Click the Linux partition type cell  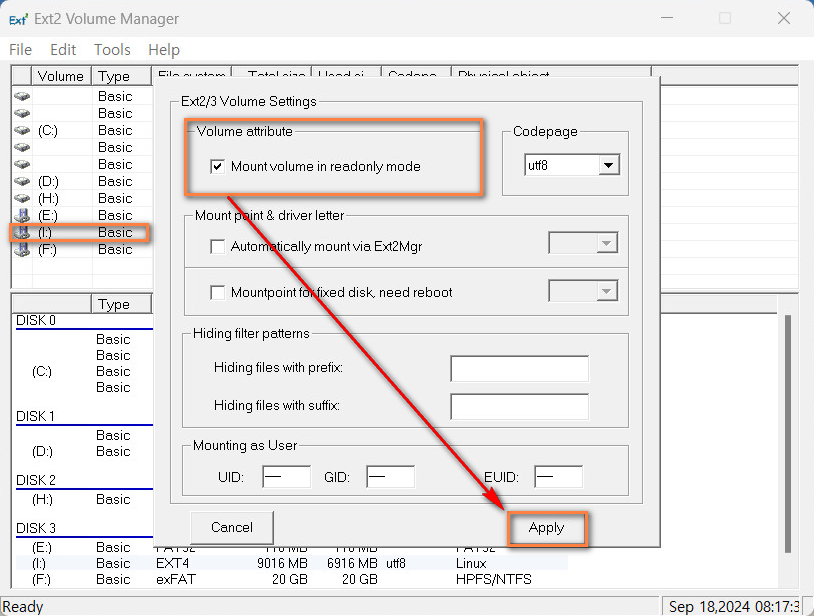[x=471, y=564]
